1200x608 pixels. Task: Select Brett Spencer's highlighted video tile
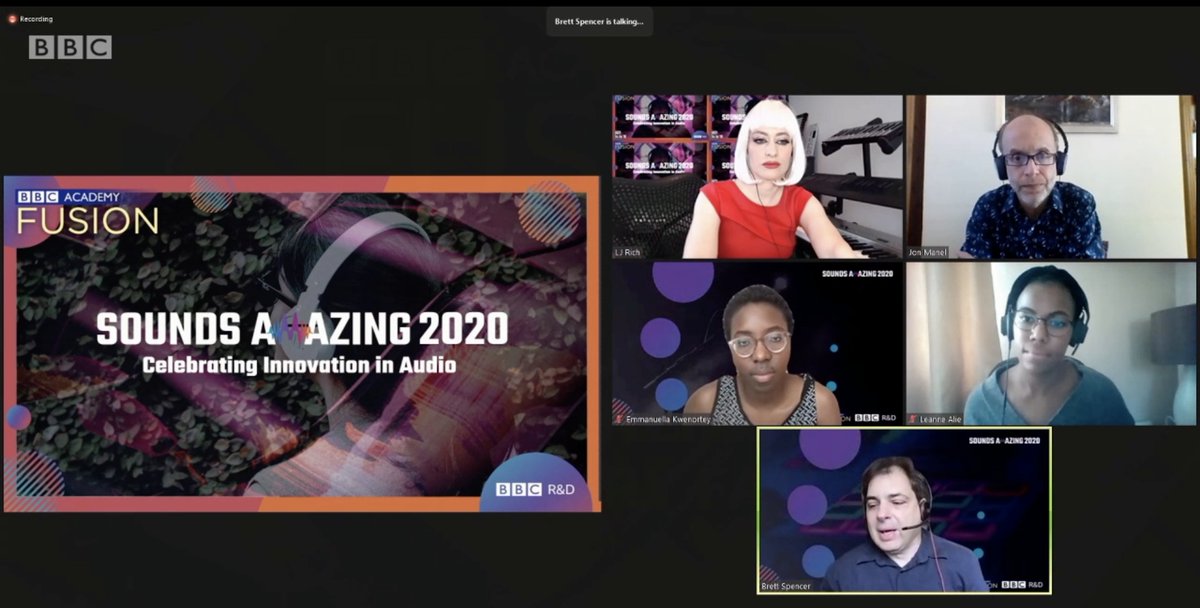click(x=904, y=510)
